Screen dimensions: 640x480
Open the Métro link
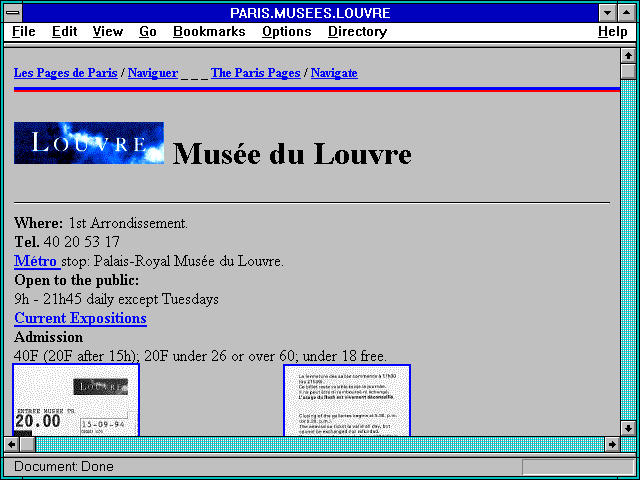point(37,261)
